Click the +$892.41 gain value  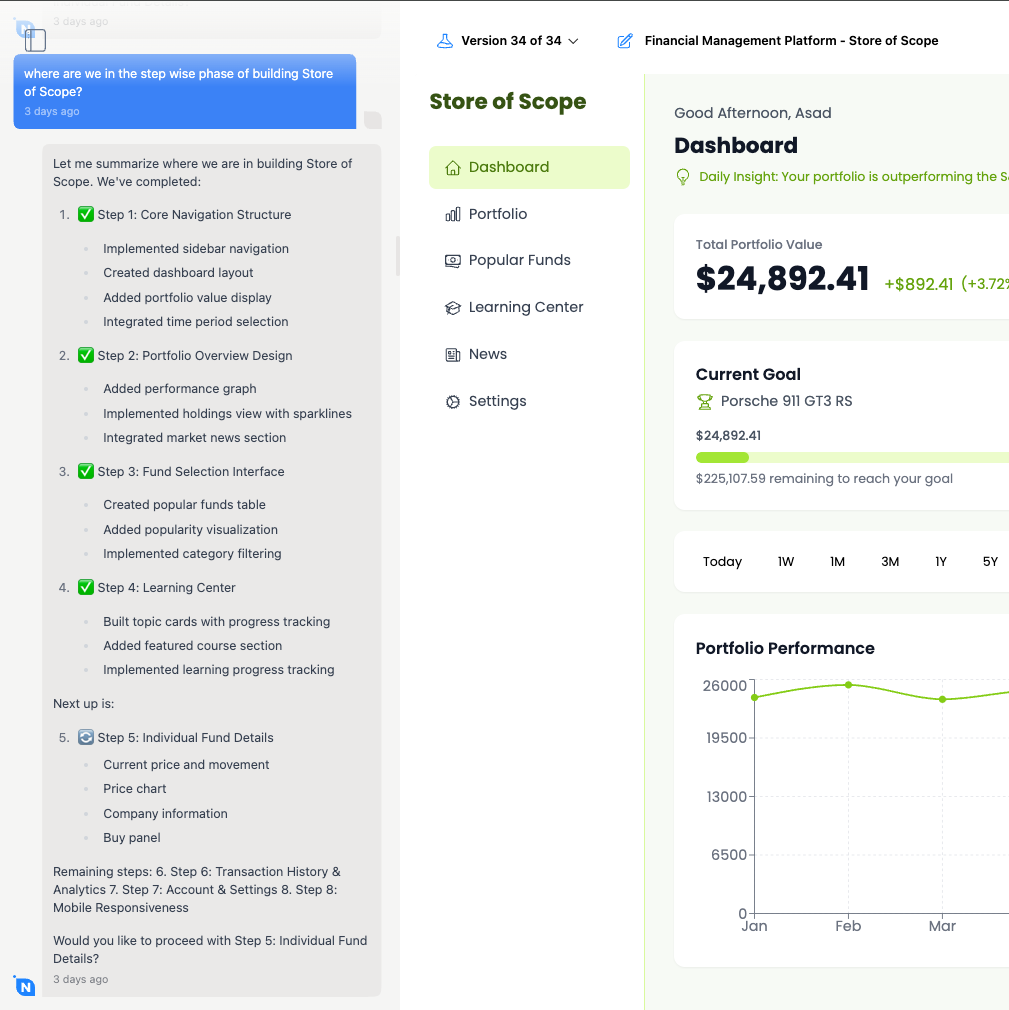pos(918,284)
